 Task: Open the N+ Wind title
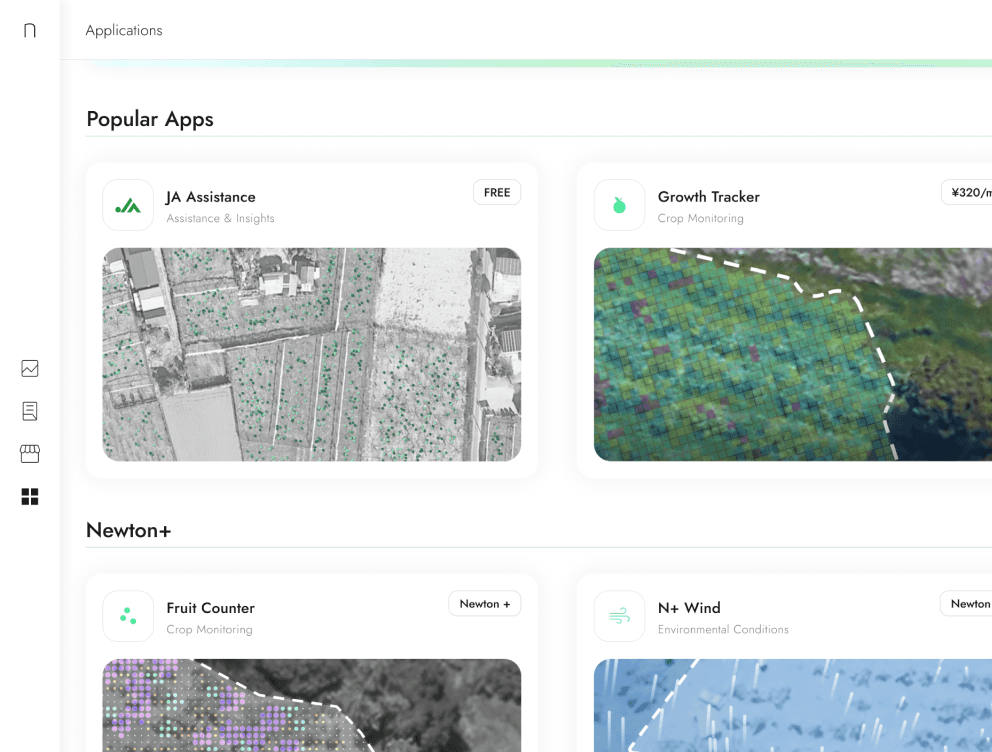(x=689, y=608)
